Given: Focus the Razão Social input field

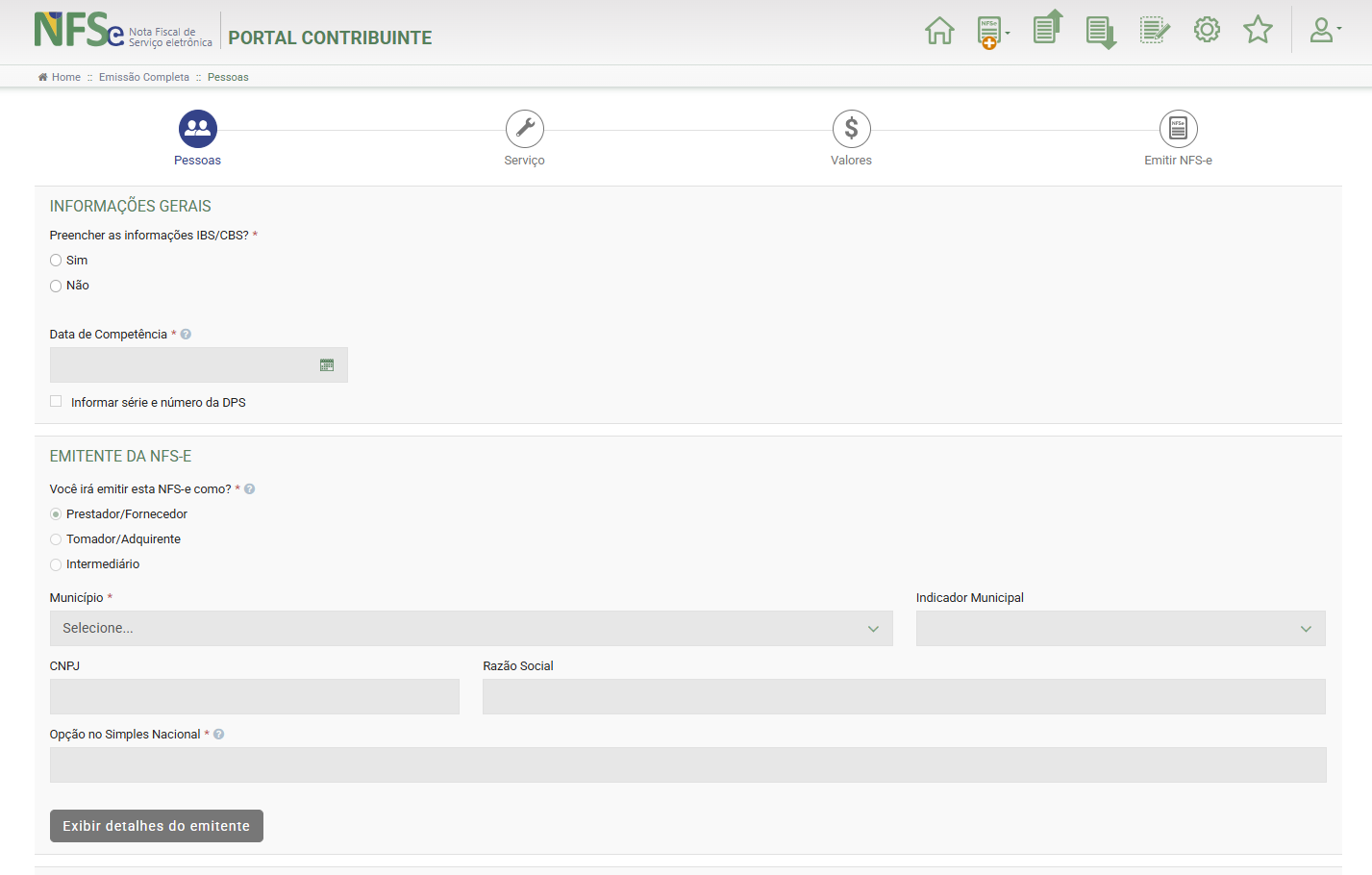Looking at the screenshot, I should click(x=904, y=697).
